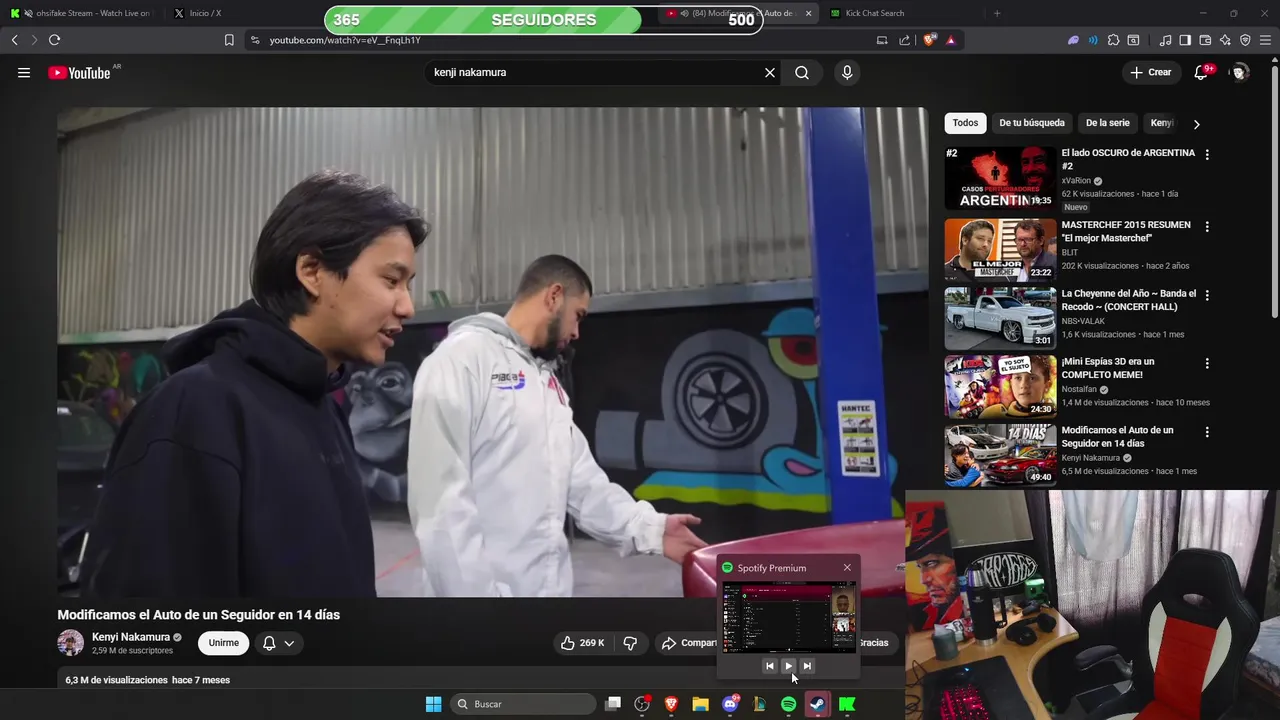Open Windows Start menu

pyautogui.click(x=433, y=704)
